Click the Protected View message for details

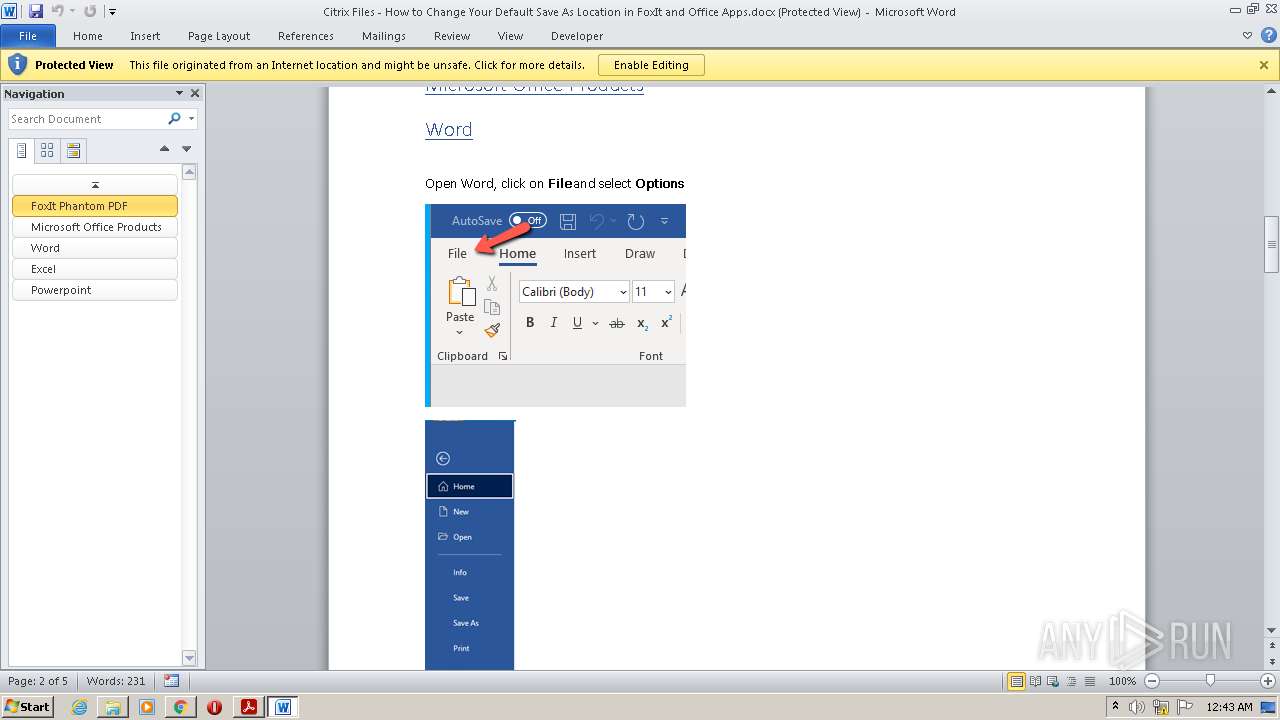point(357,65)
